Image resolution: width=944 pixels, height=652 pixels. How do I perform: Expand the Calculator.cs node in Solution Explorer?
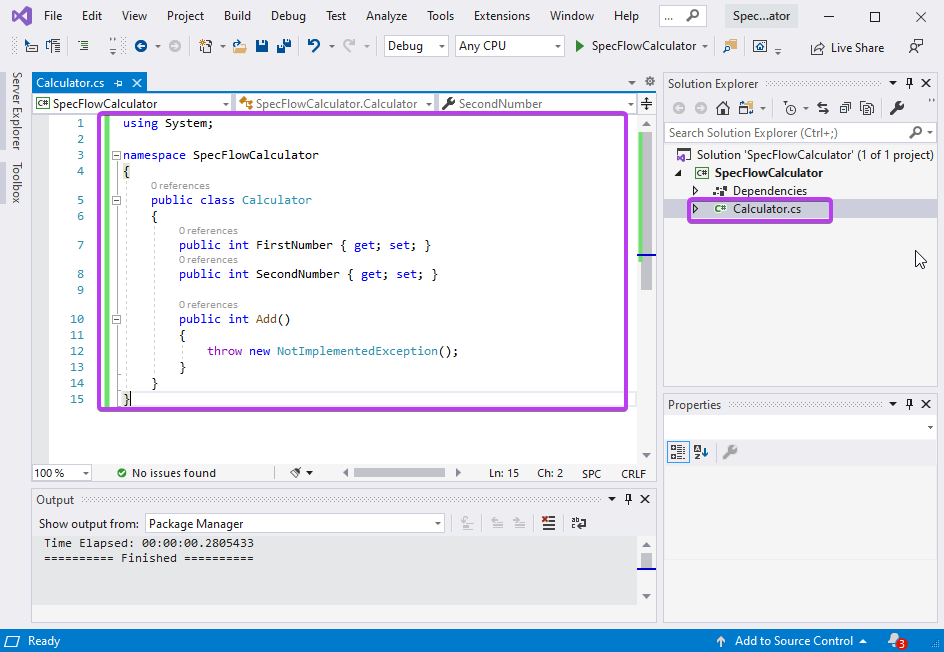coord(696,209)
